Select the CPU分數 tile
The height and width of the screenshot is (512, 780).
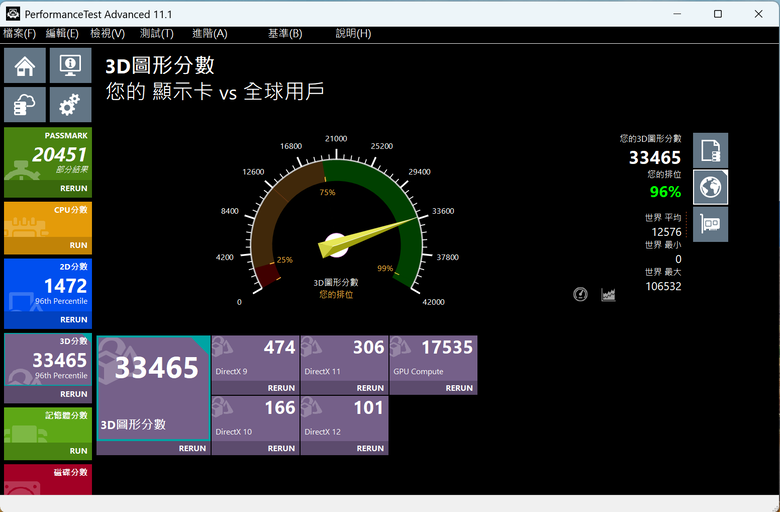pyautogui.click(x=48, y=220)
